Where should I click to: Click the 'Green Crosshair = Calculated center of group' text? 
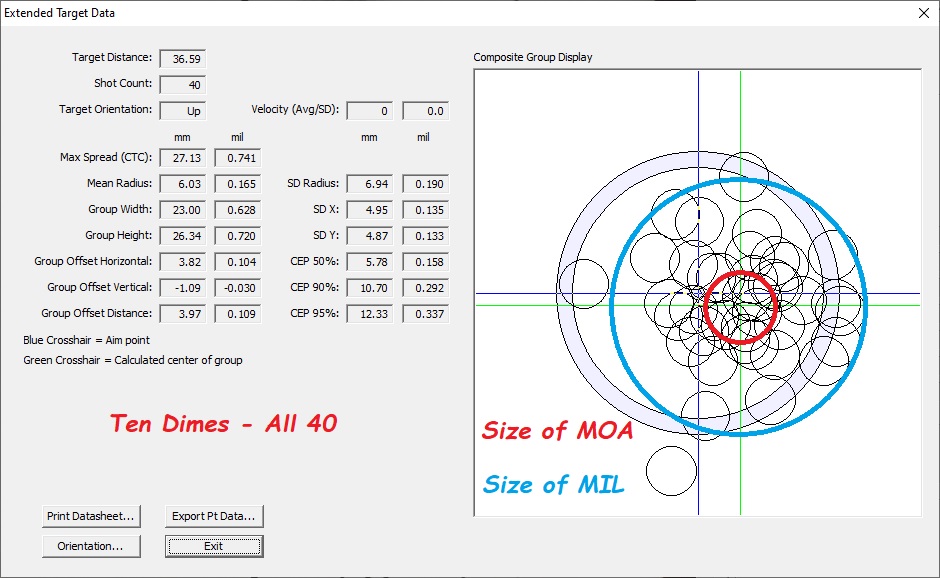click(x=133, y=360)
